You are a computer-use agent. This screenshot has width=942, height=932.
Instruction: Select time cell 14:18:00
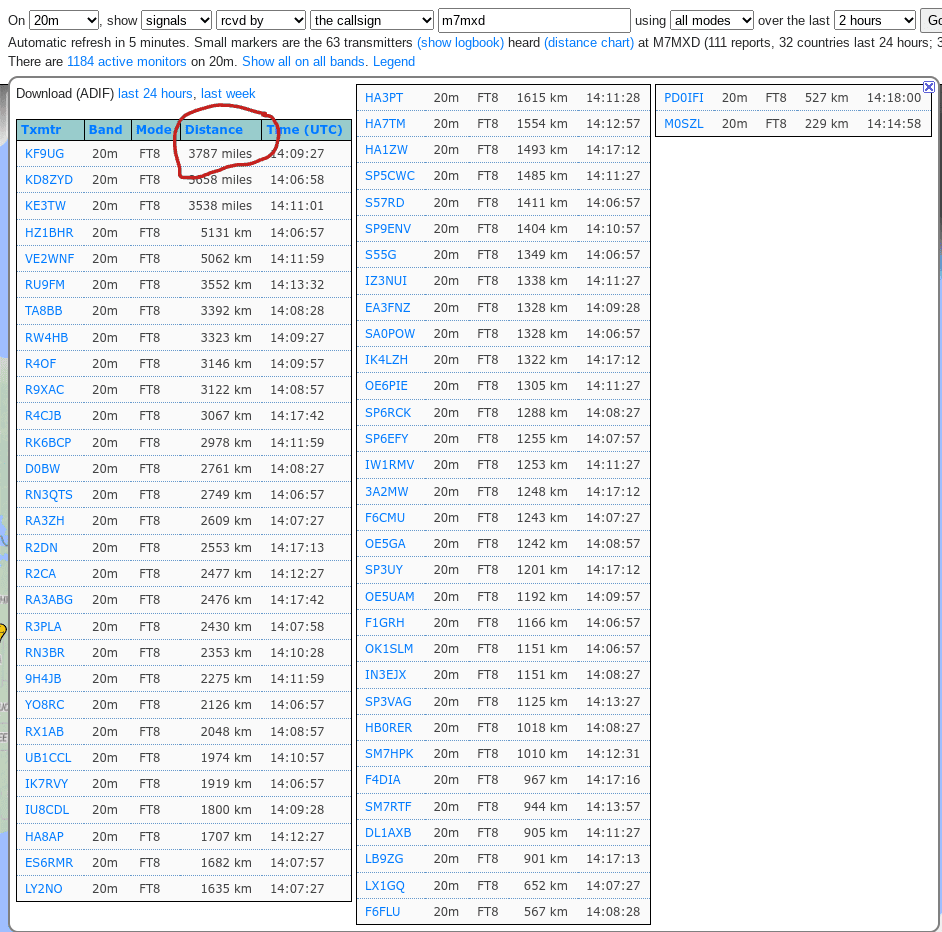(x=893, y=98)
